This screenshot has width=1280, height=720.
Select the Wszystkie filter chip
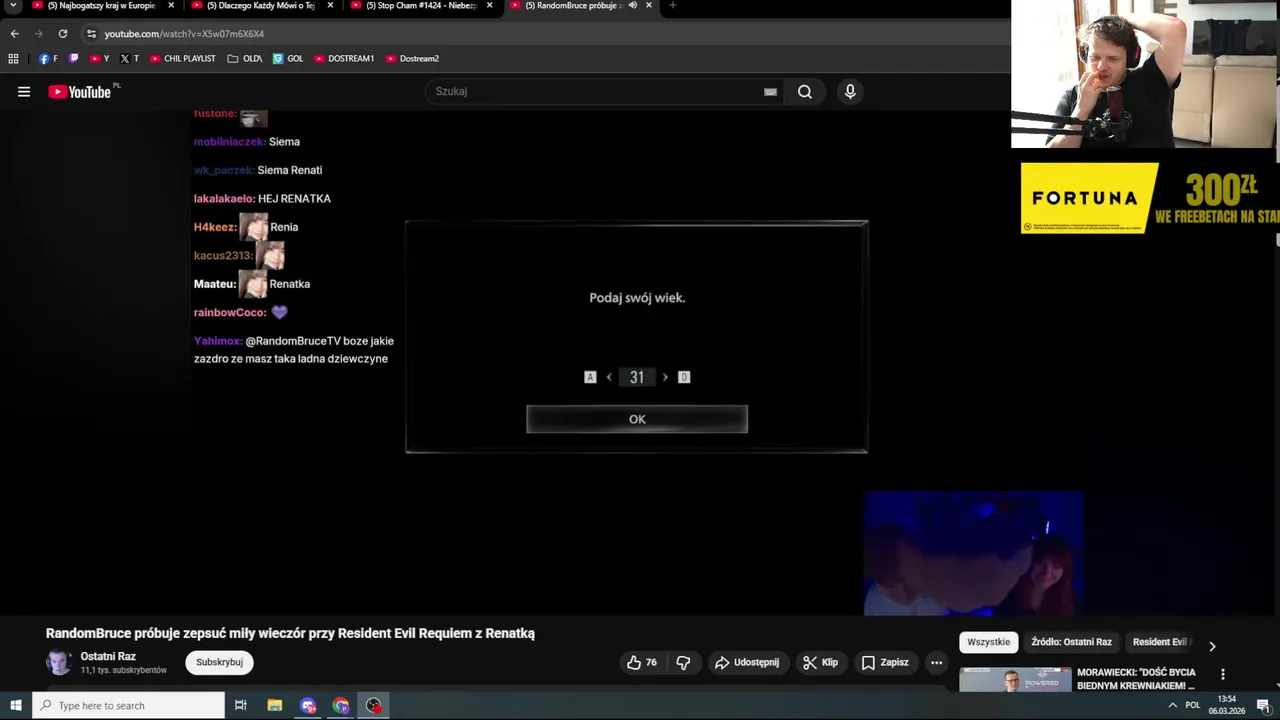point(988,642)
